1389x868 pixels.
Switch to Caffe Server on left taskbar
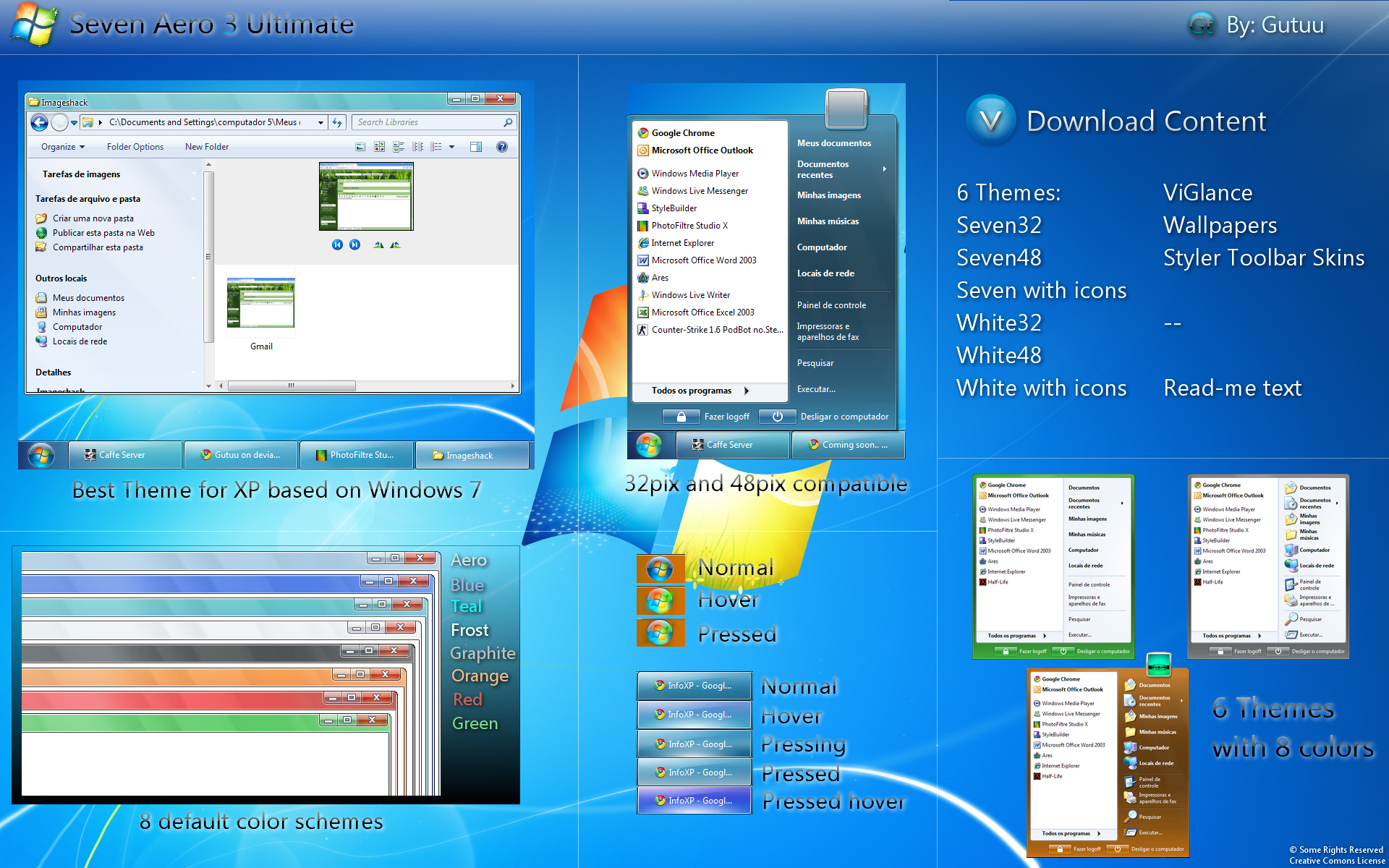(124, 455)
